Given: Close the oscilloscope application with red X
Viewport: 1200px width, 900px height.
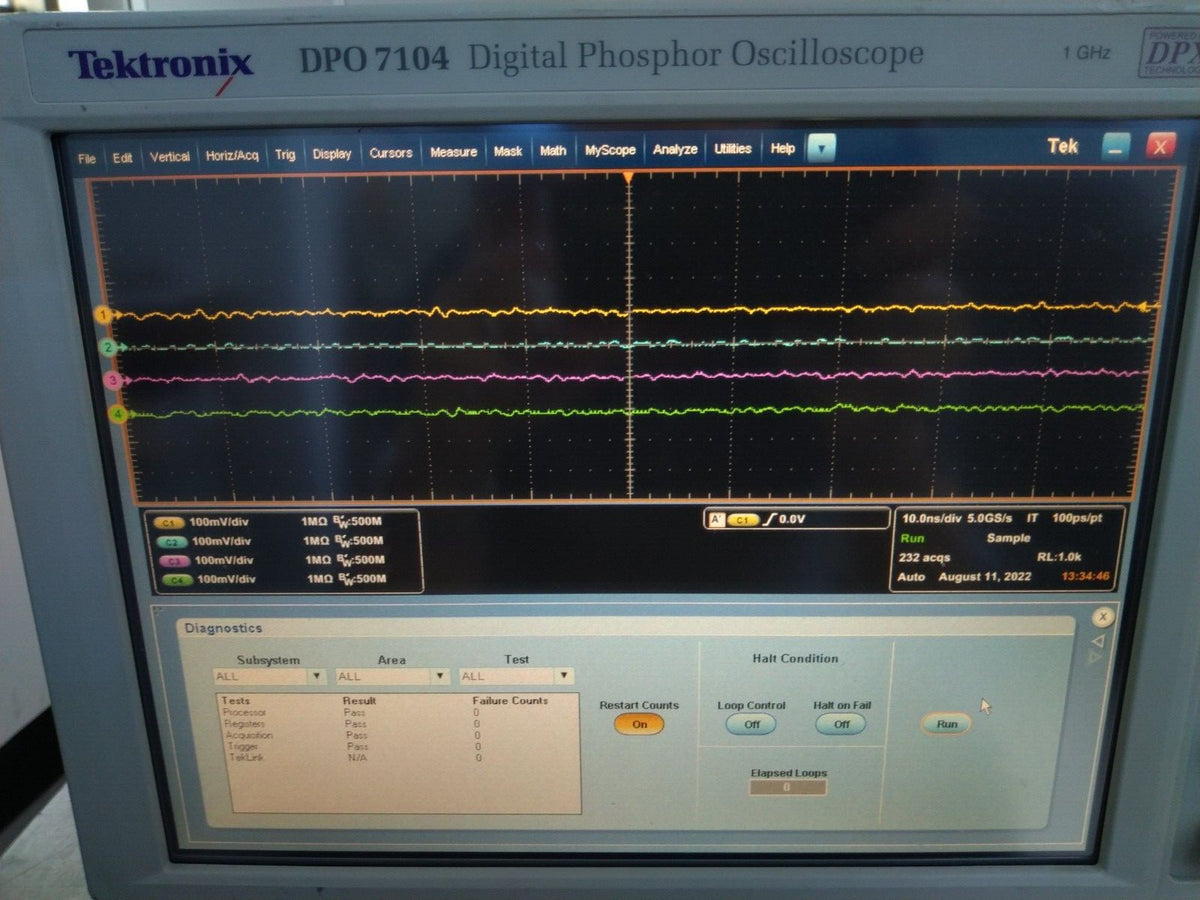Looking at the screenshot, I should 1160,147.
